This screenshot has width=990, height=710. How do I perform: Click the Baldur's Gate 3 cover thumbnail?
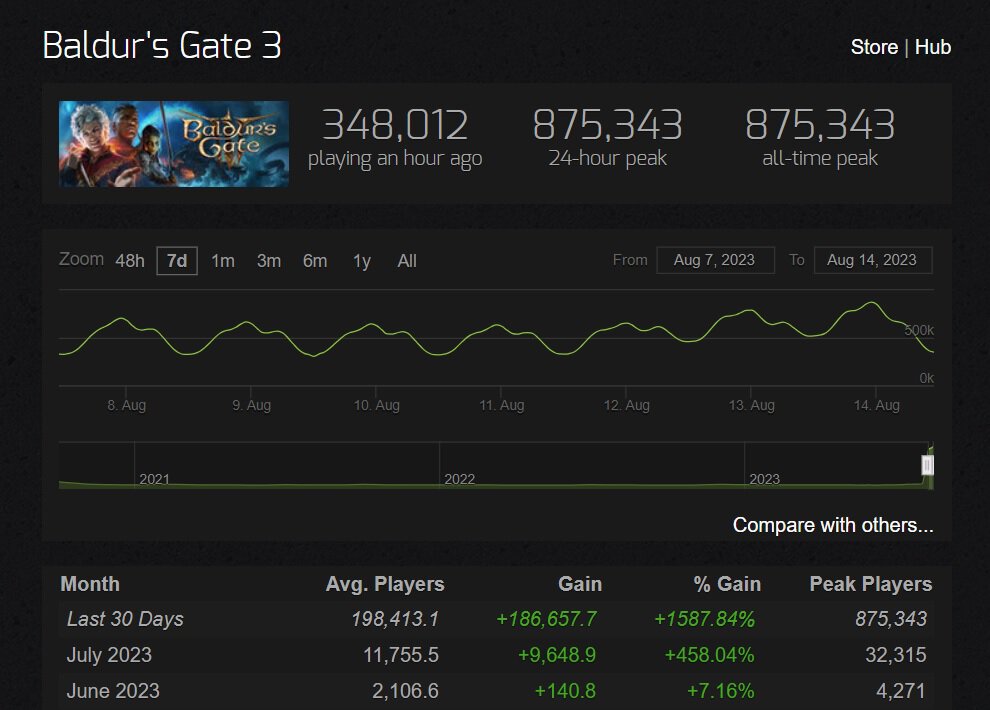point(174,144)
